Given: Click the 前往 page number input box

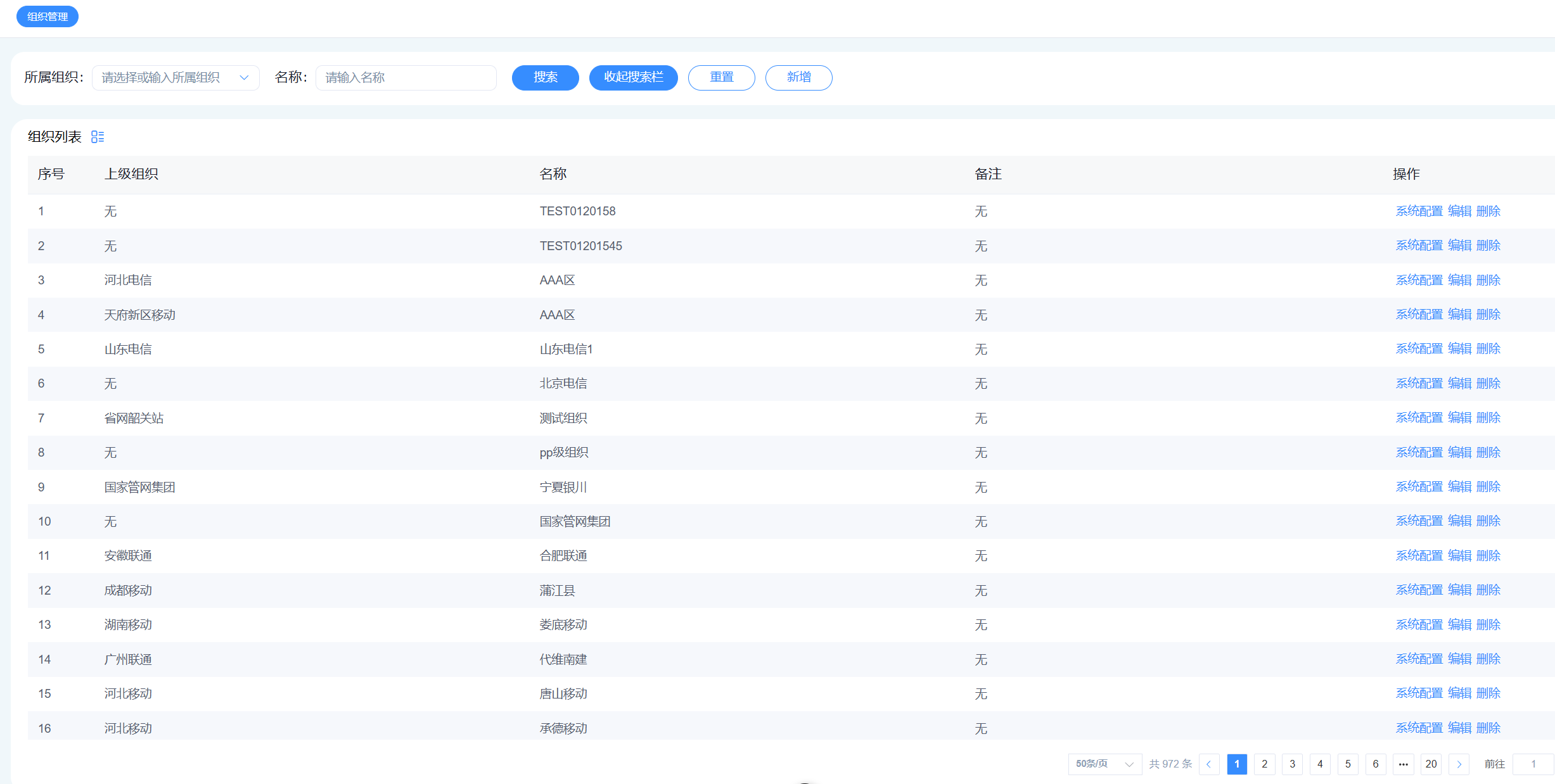Looking at the screenshot, I should click(x=1532, y=764).
